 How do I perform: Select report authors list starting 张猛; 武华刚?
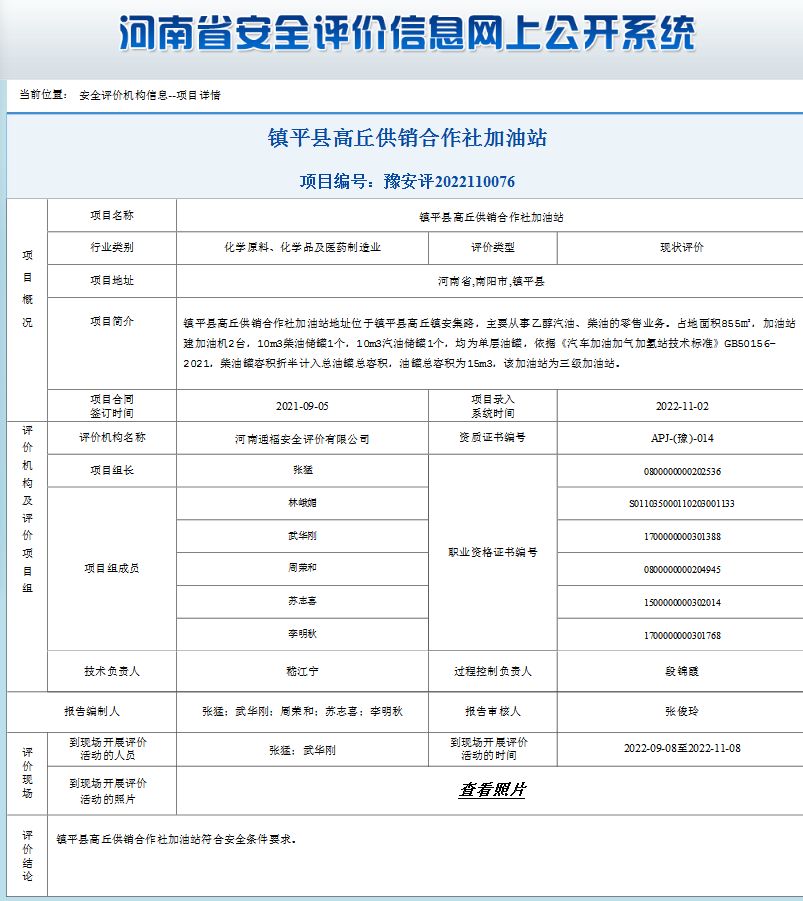point(302,711)
